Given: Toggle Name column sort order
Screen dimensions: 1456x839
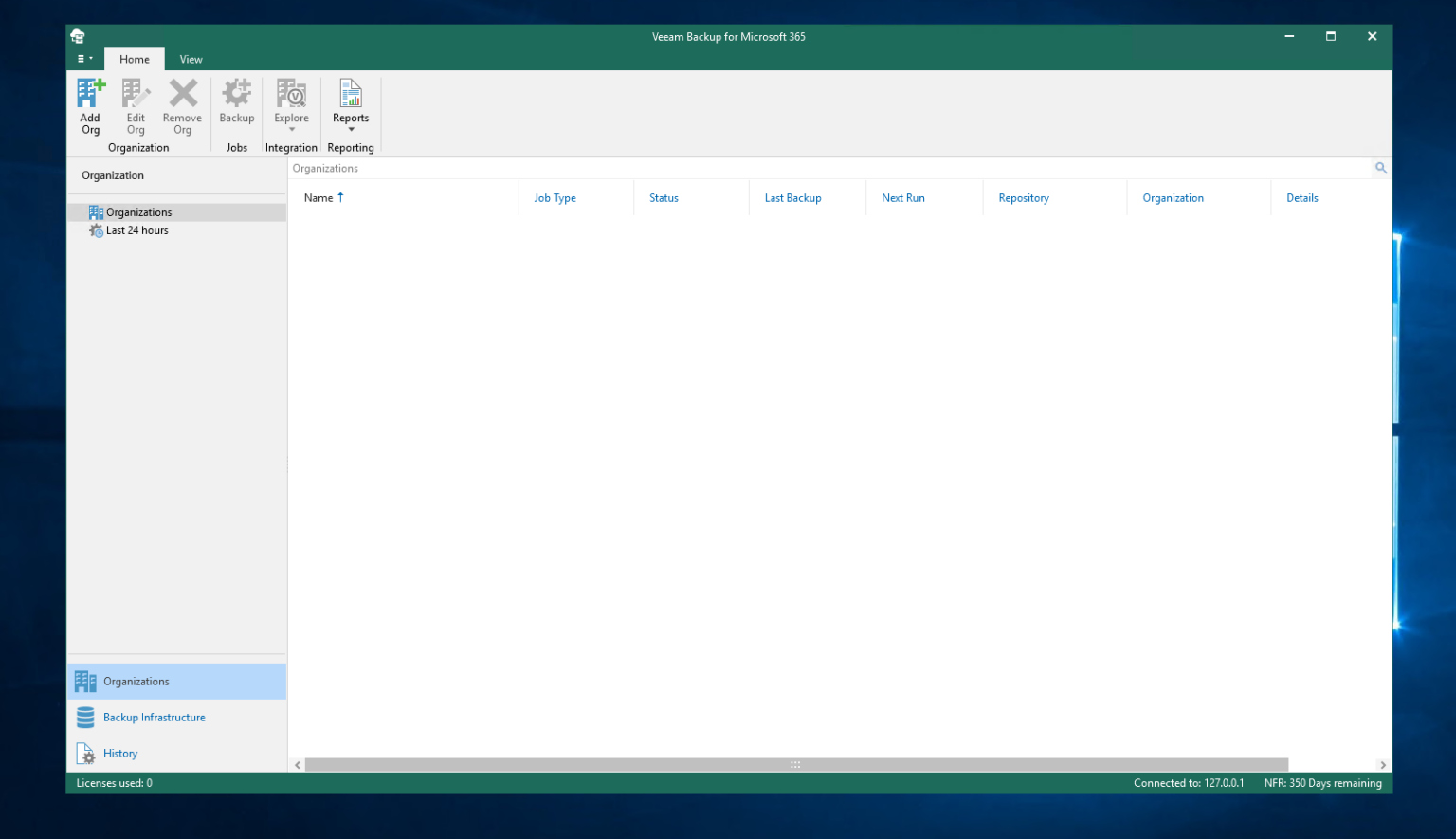Looking at the screenshot, I should (323, 197).
